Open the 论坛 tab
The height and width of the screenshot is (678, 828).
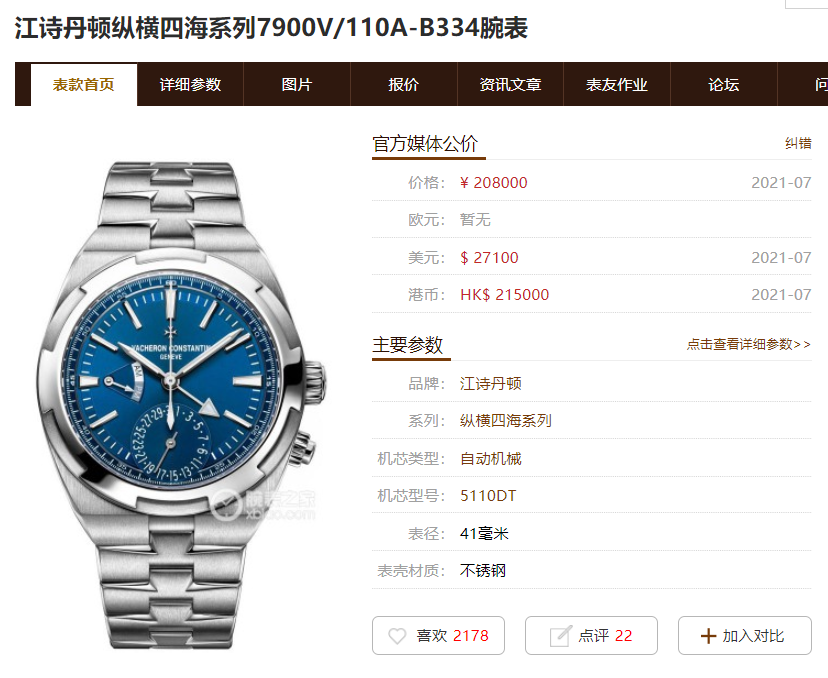point(723,84)
